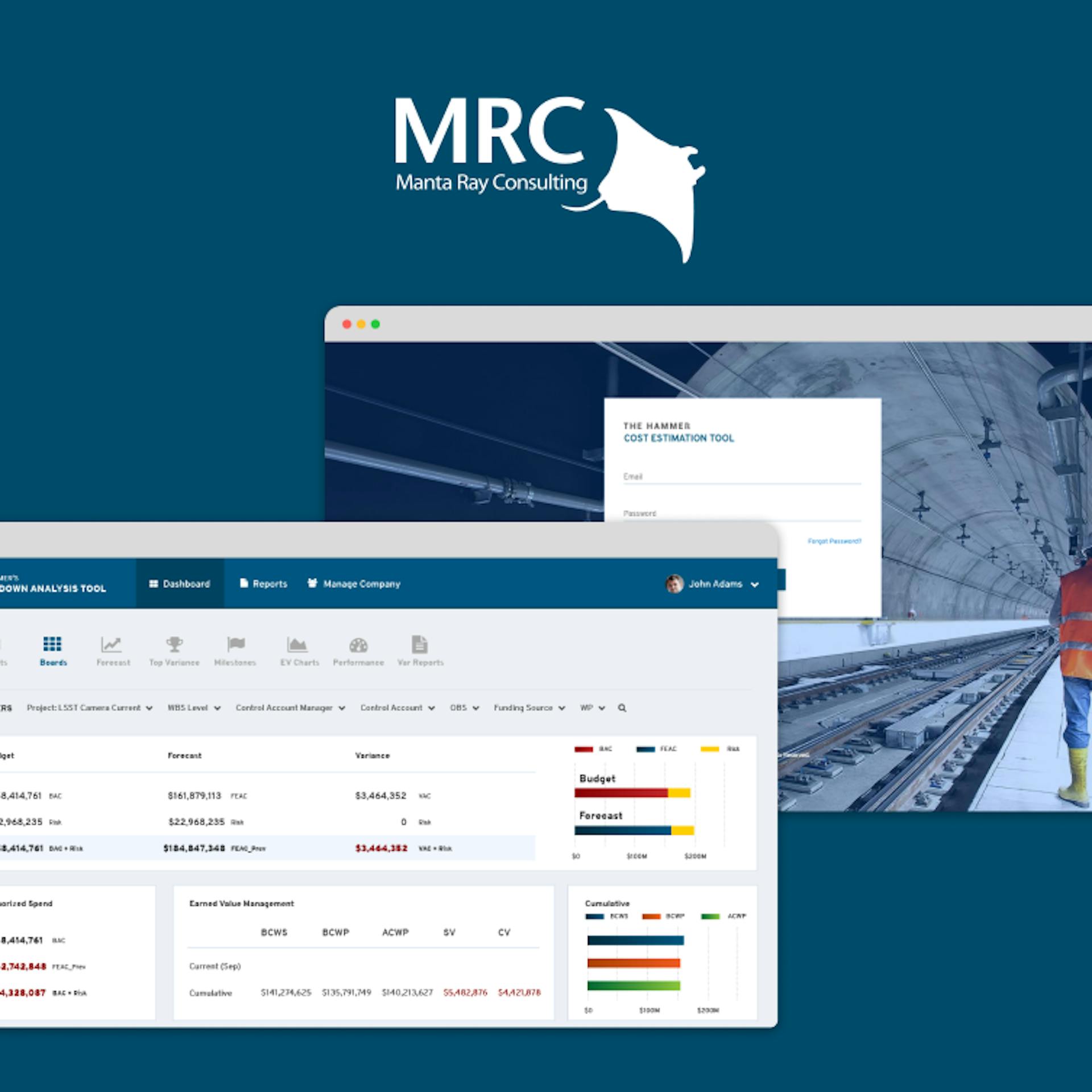The height and width of the screenshot is (1092, 1092).
Task: Open the Forecast chart icon
Action: [111, 644]
